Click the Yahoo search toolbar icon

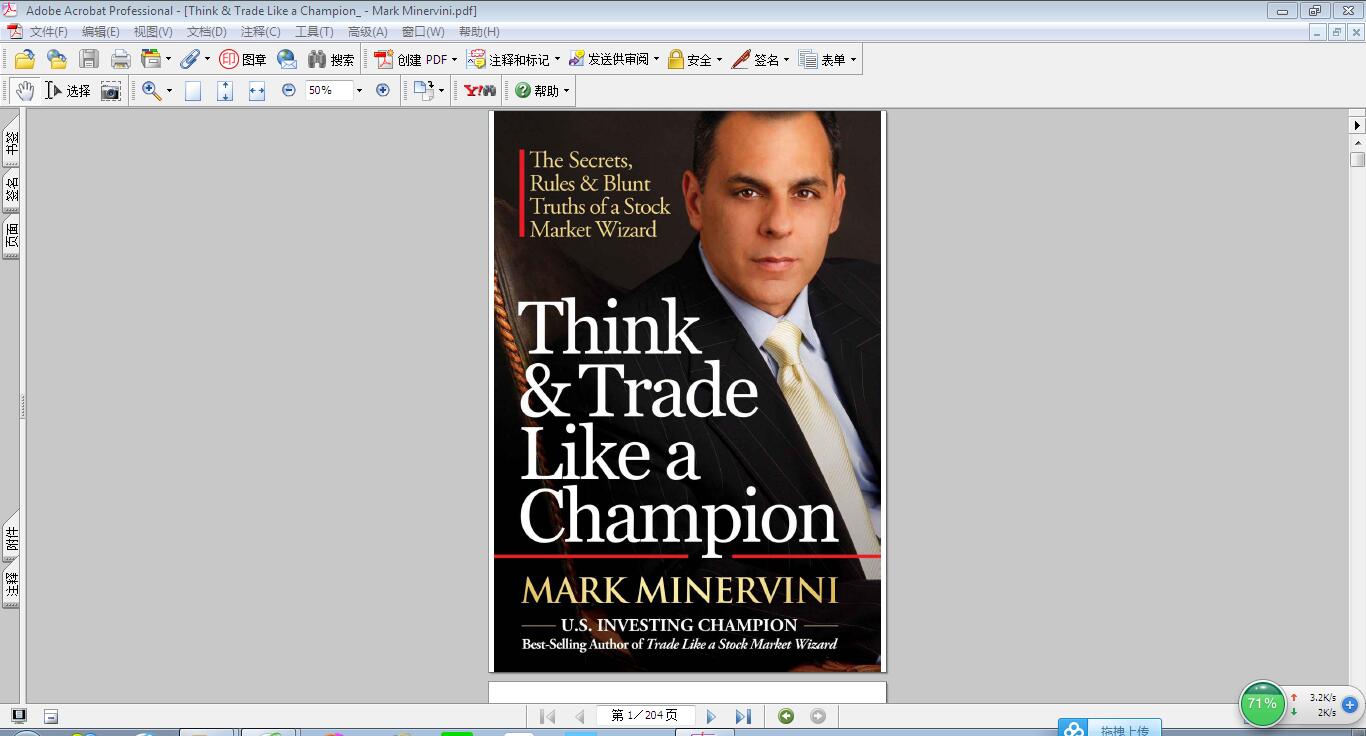[x=480, y=91]
